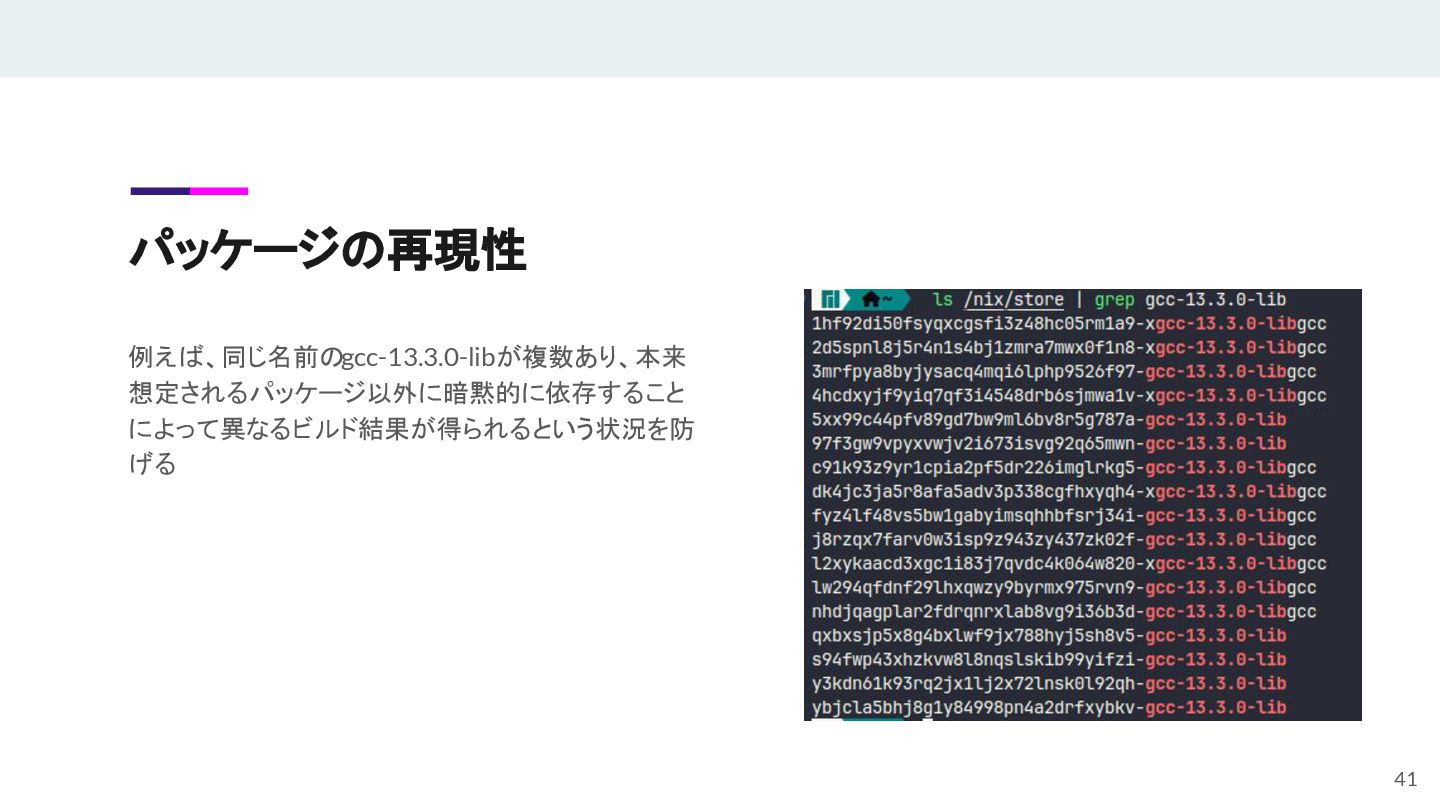This screenshot has height=810, width=1440.
Task: Click the paragraph line starting 例えば、同じ名前の
Action: (x=407, y=356)
